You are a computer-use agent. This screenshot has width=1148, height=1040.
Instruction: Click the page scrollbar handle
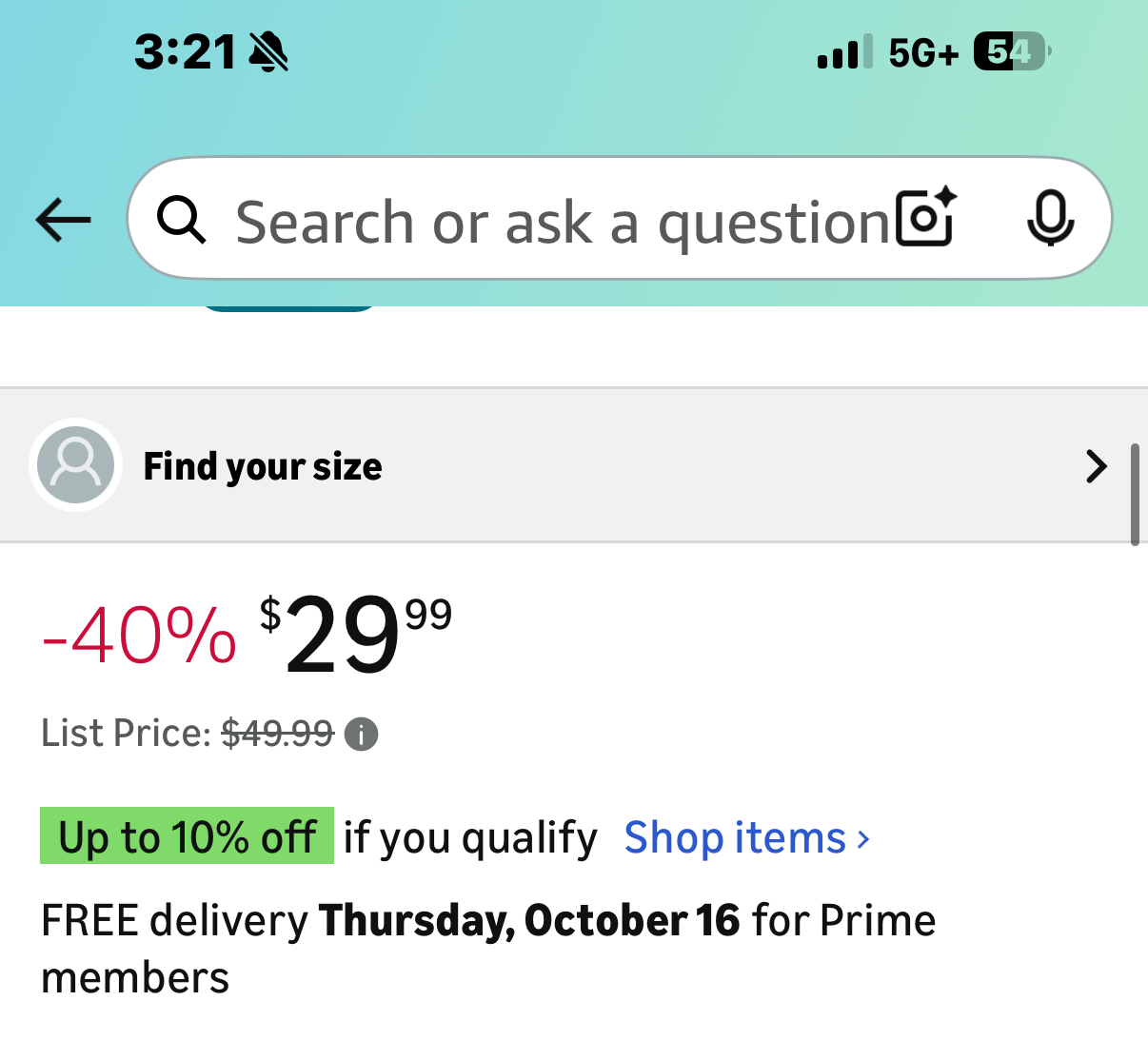(1135, 495)
